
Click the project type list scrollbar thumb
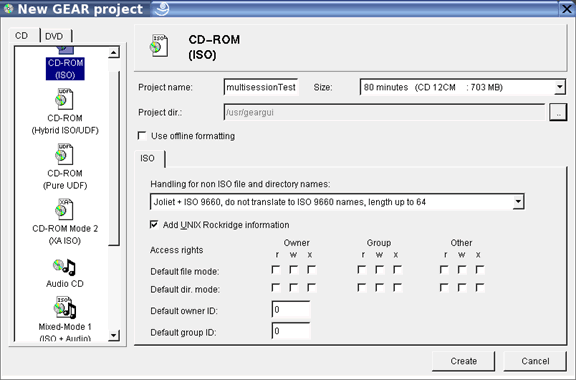click(114, 158)
